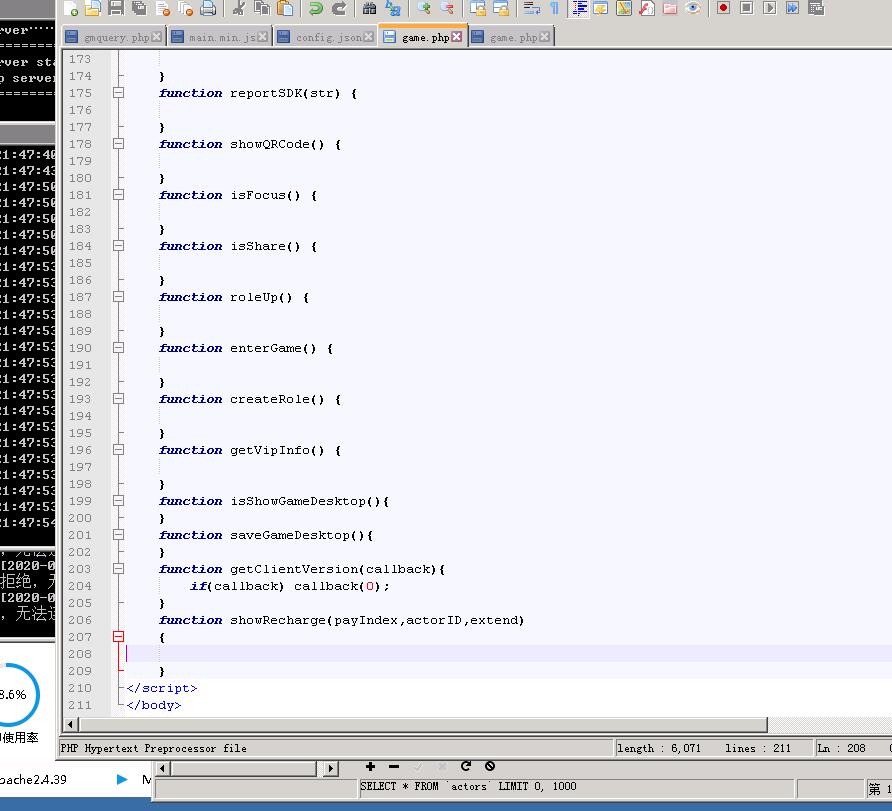Collapse the reportSDK function fold

point(118,93)
